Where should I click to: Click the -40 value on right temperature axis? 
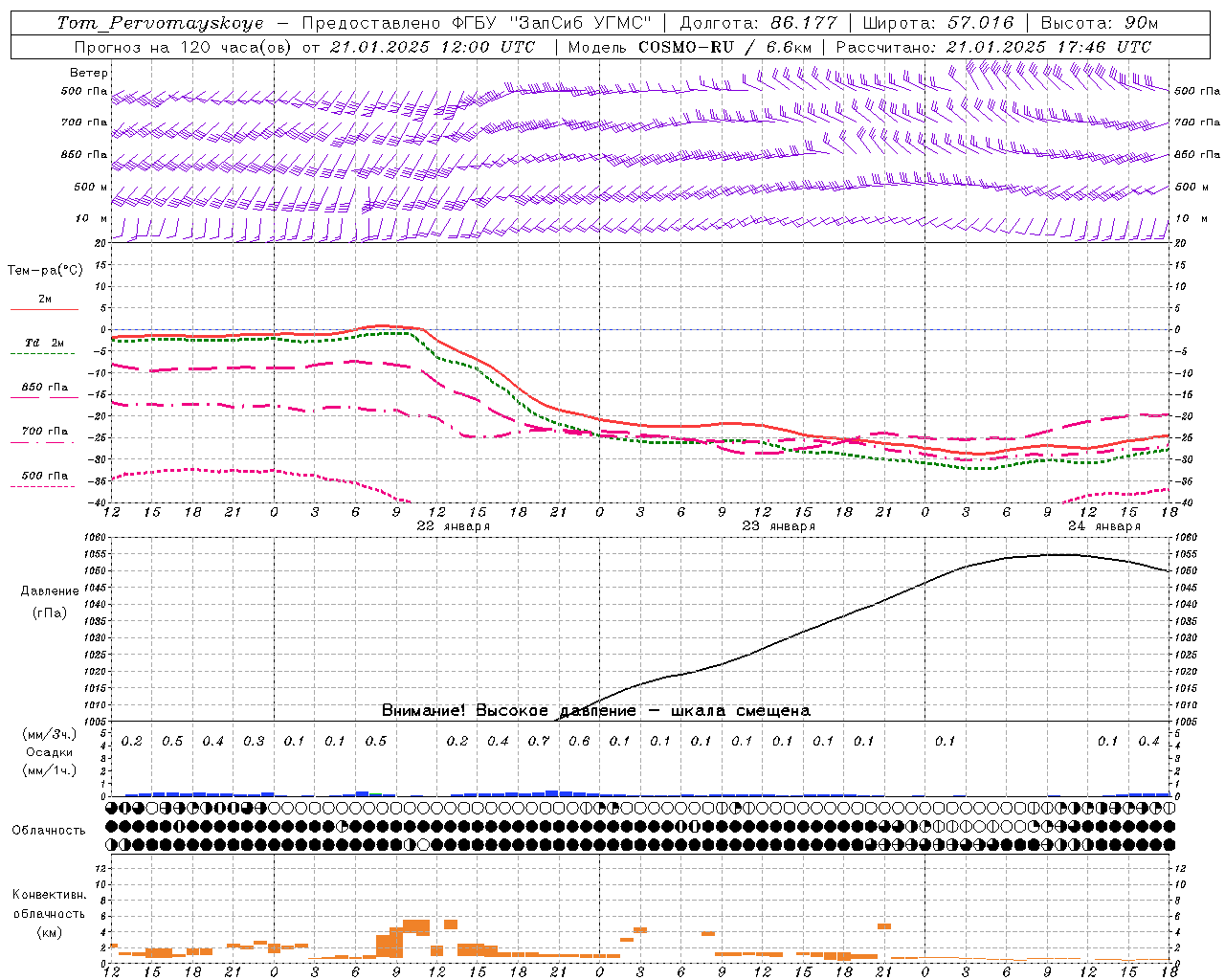[x=1183, y=503]
